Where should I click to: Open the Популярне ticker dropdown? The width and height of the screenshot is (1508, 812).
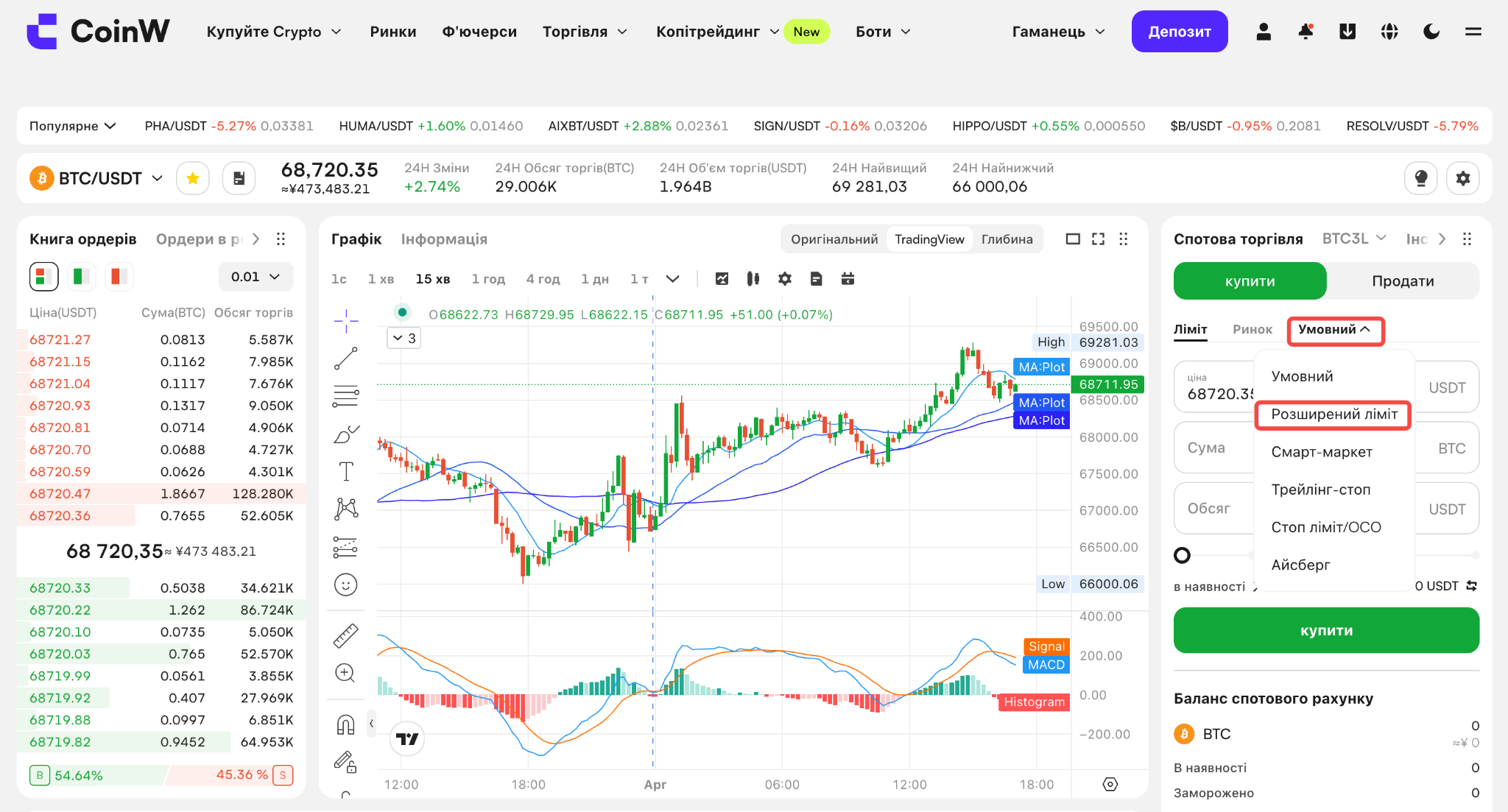[x=73, y=126]
